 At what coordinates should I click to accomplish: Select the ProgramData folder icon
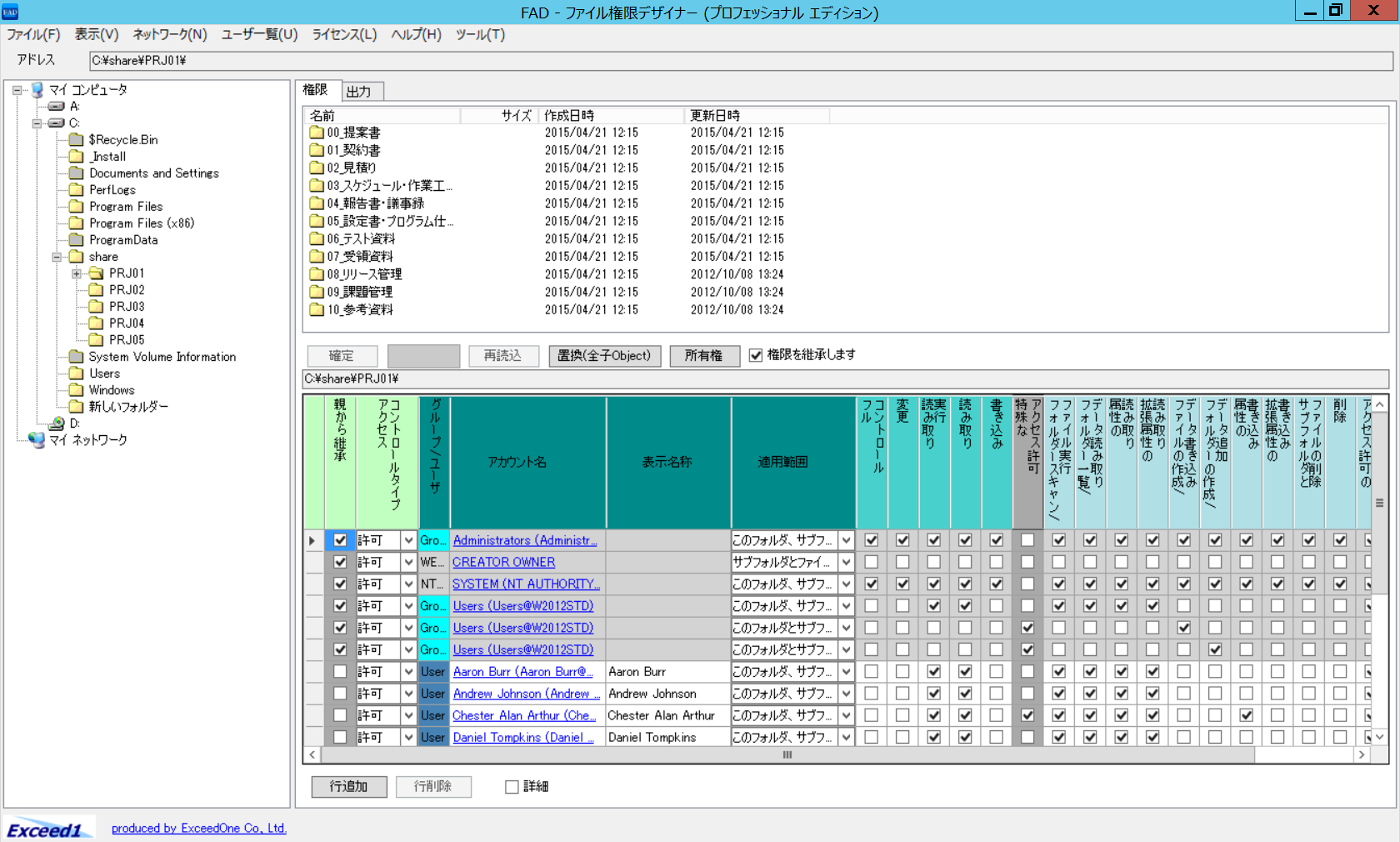point(77,239)
